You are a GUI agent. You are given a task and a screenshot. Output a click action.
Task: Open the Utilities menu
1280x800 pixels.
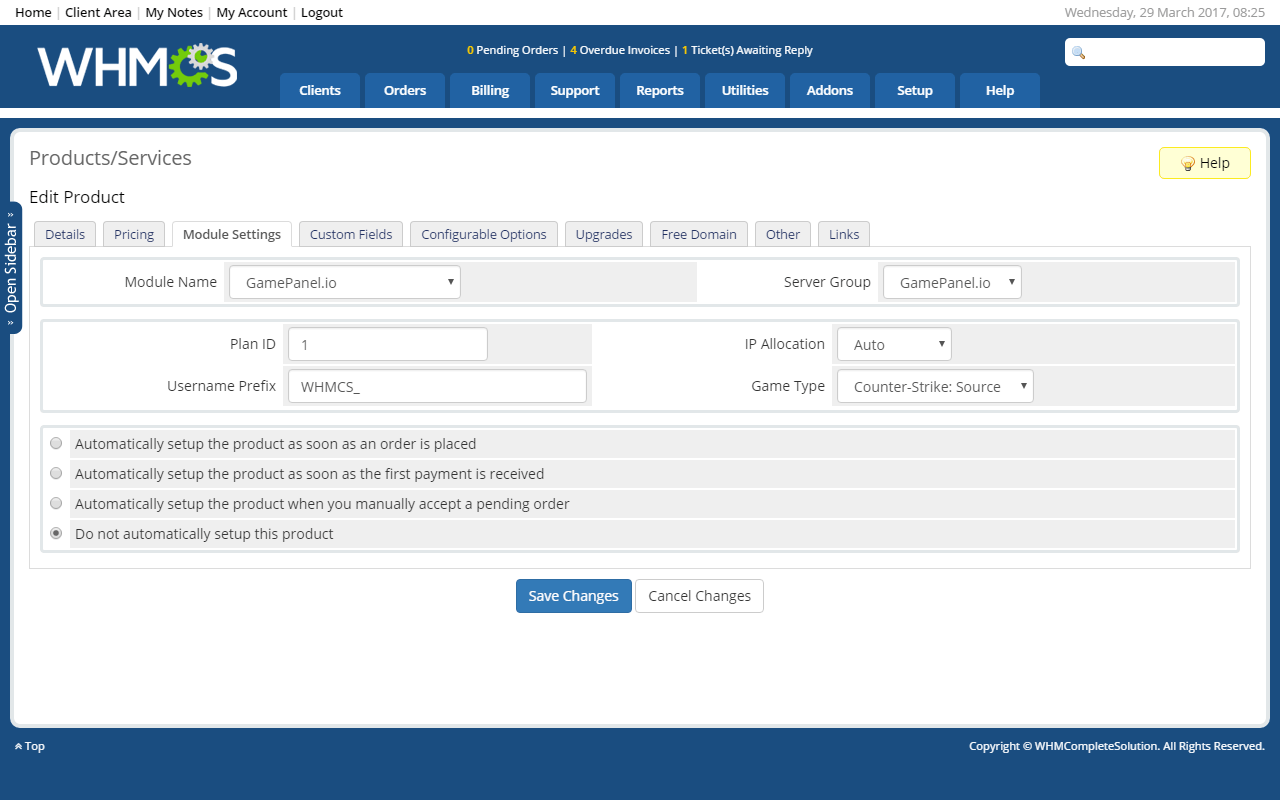coord(745,90)
